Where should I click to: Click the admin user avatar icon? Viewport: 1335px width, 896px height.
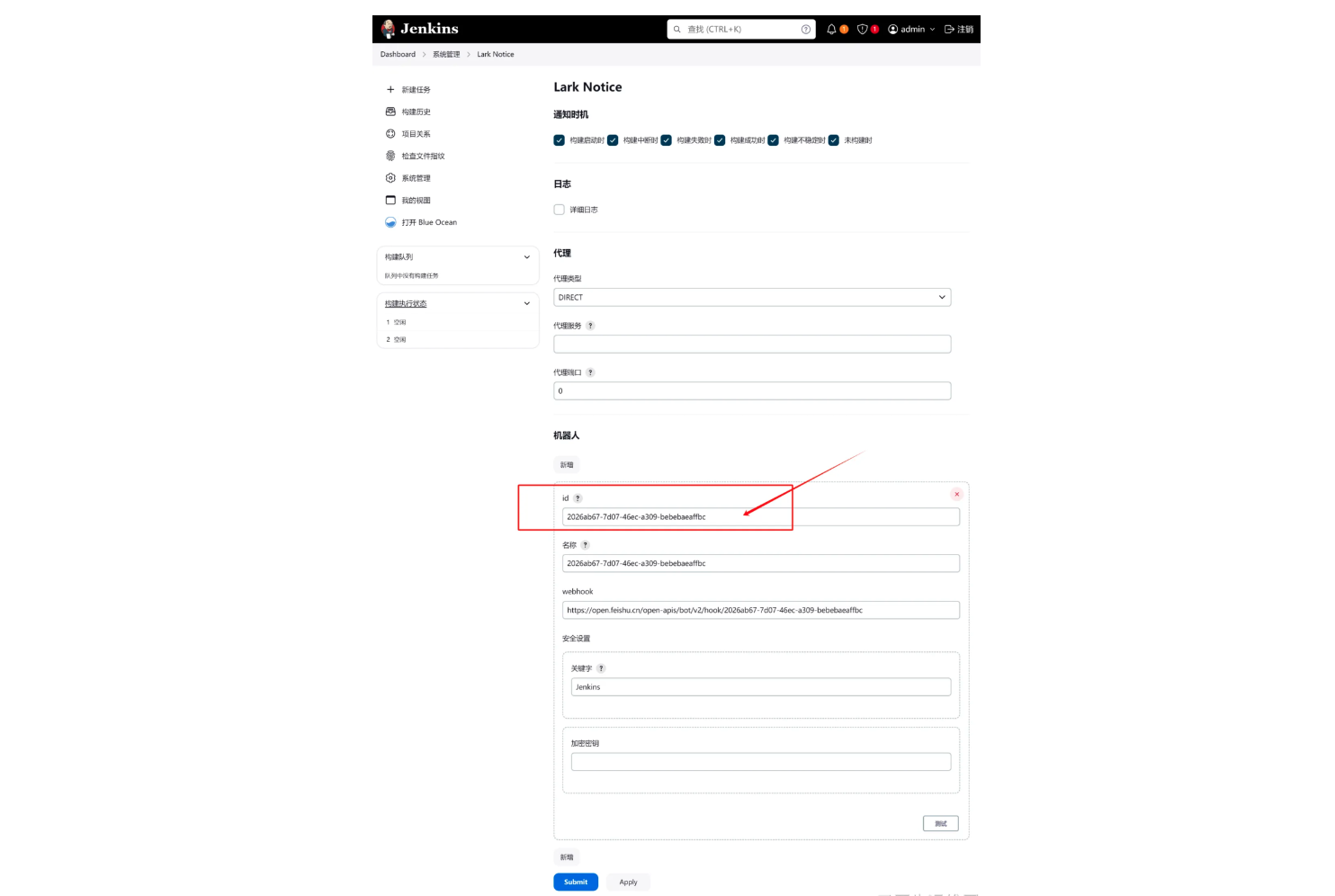tap(893, 29)
